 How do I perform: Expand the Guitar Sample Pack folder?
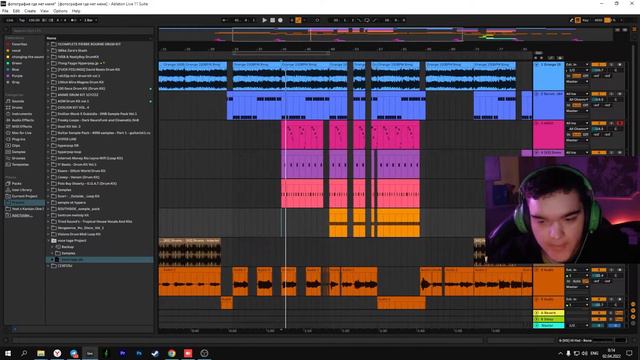(48, 133)
